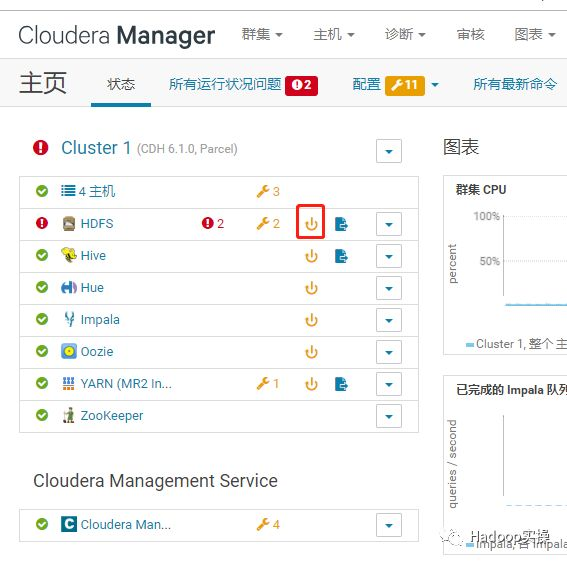567x562 pixels.
Task: Click the HDFS red bad-health status icon
Action: [x=42, y=223]
